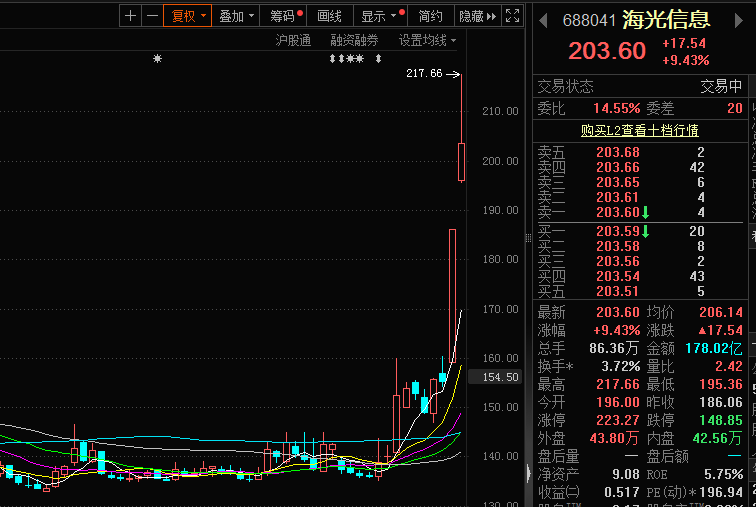
Task: Click the latest red candlestick
Action: click(x=461, y=162)
